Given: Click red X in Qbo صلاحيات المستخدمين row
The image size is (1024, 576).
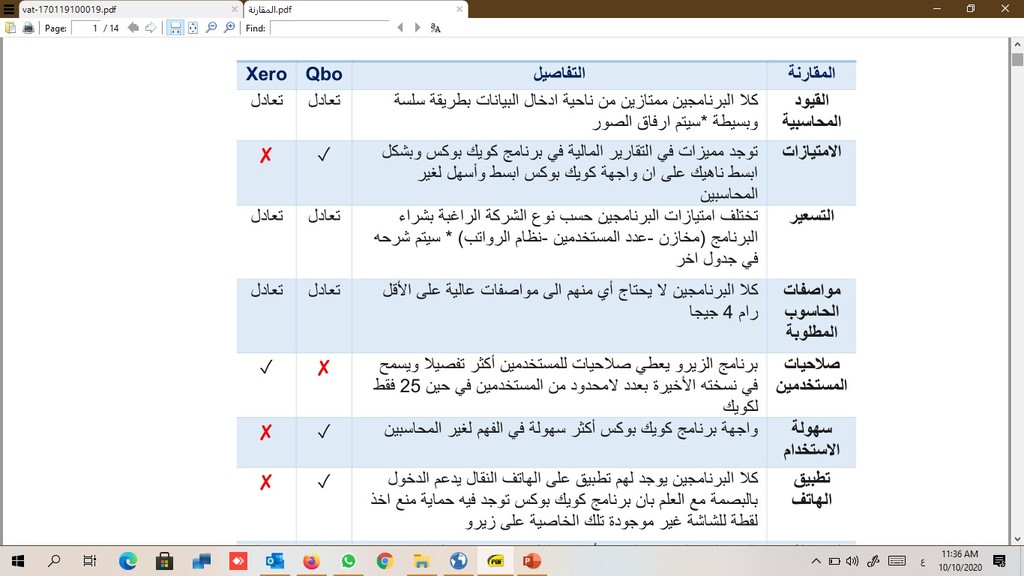Looking at the screenshot, I should point(323,368).
